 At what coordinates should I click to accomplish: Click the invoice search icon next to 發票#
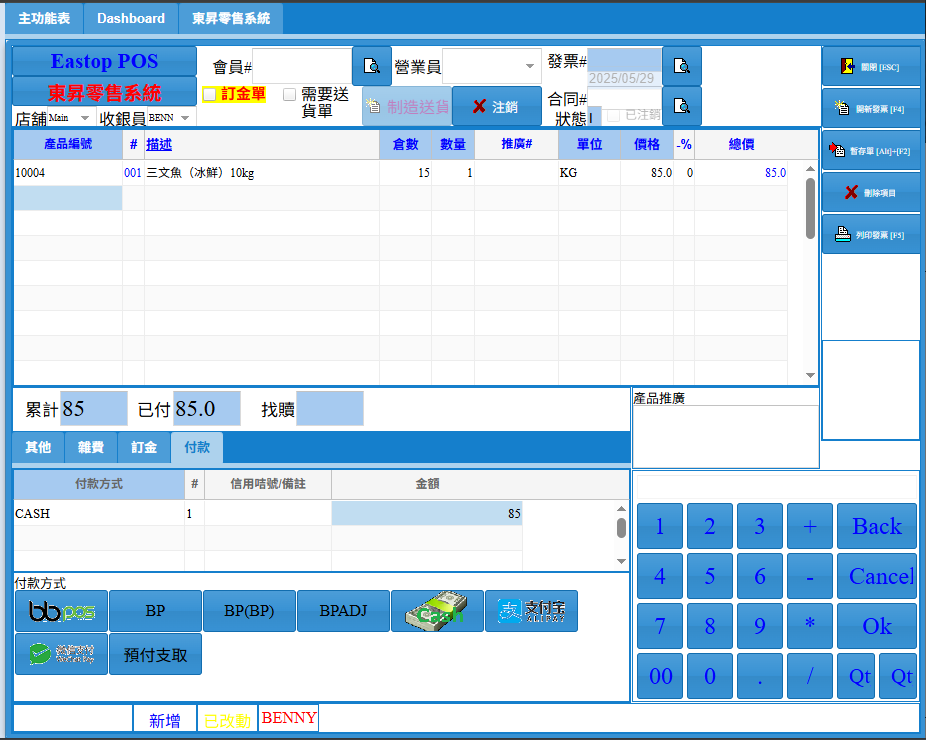click(682, 66)
